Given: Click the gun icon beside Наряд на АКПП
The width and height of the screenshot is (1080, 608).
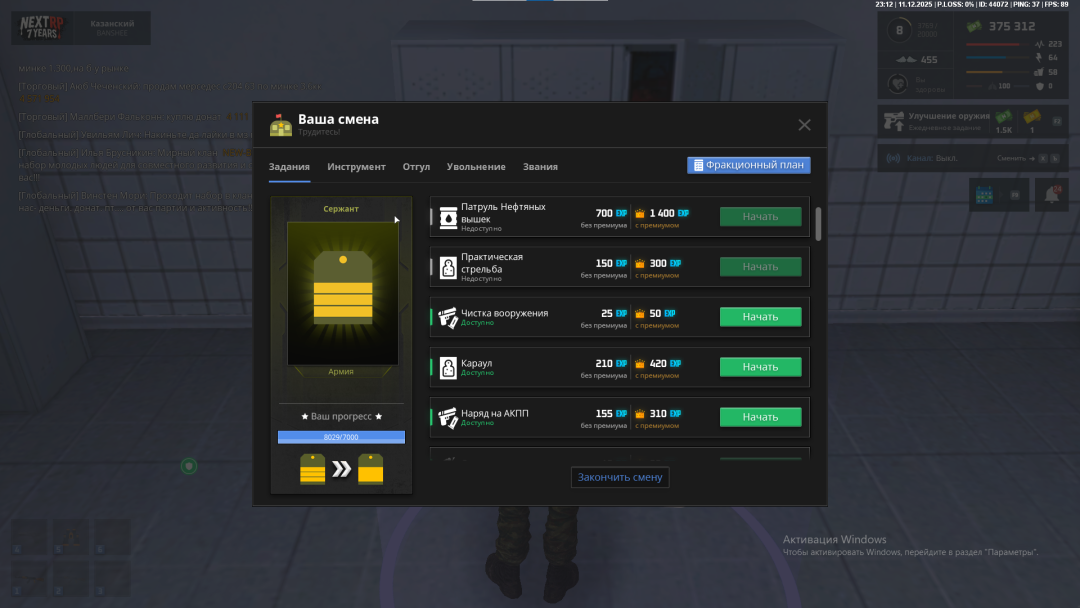Looking at the screenshot, I should 448,417.
